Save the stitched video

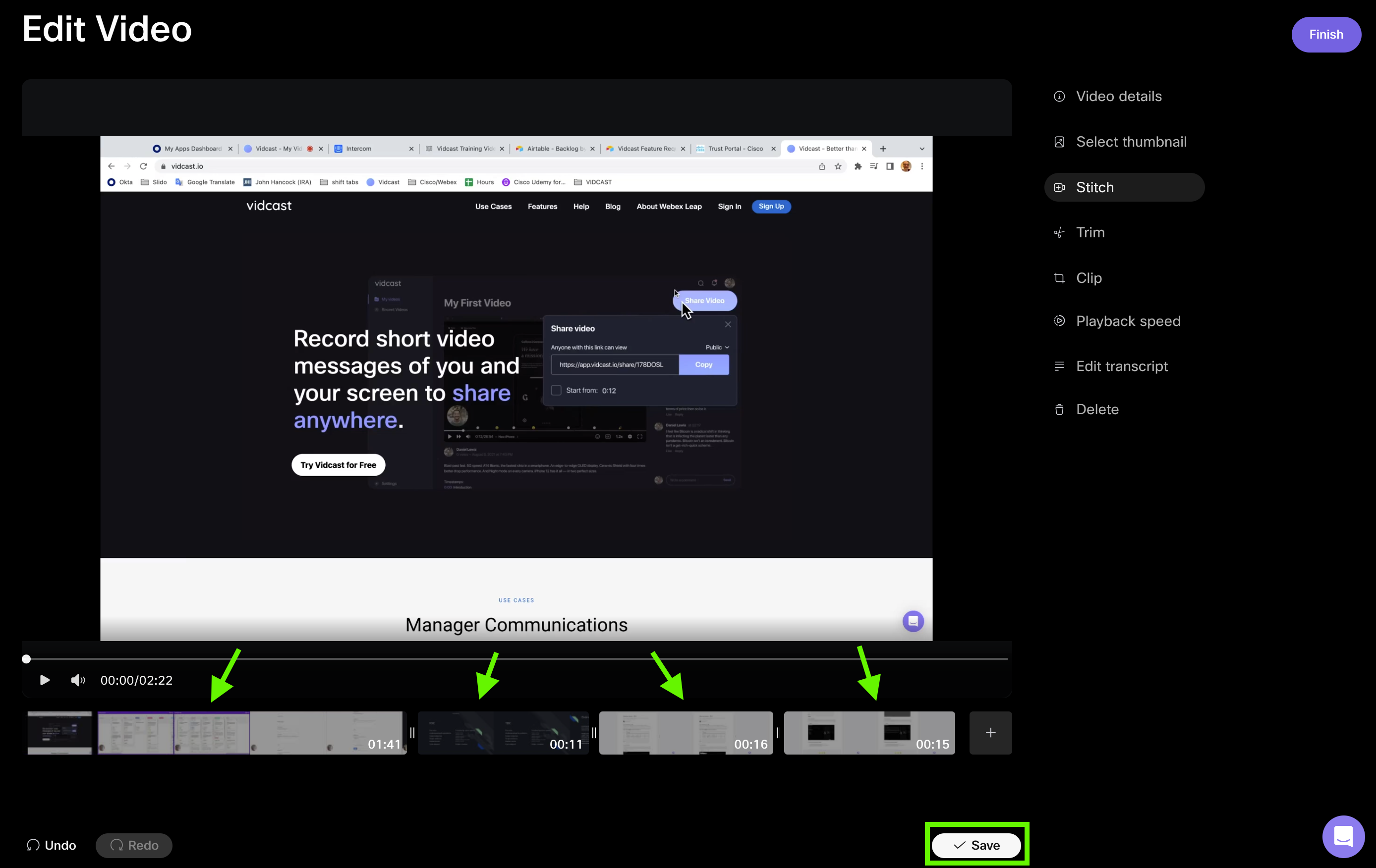tap(976, 845)
